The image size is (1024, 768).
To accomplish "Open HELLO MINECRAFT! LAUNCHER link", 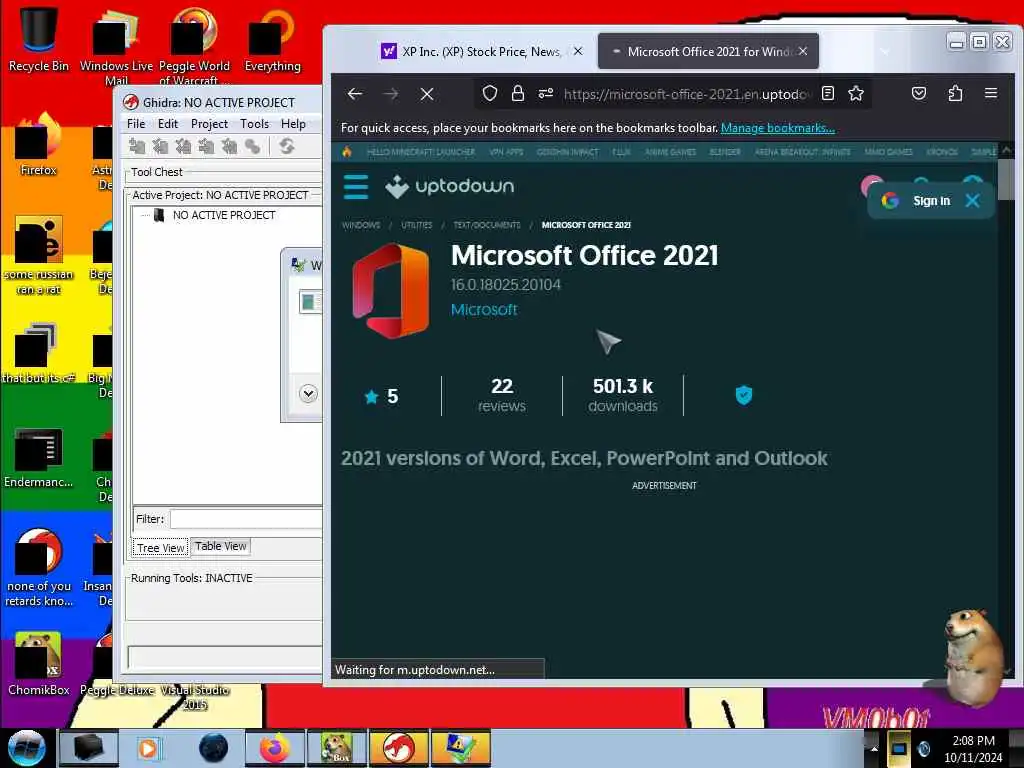I will click(421, 152).
